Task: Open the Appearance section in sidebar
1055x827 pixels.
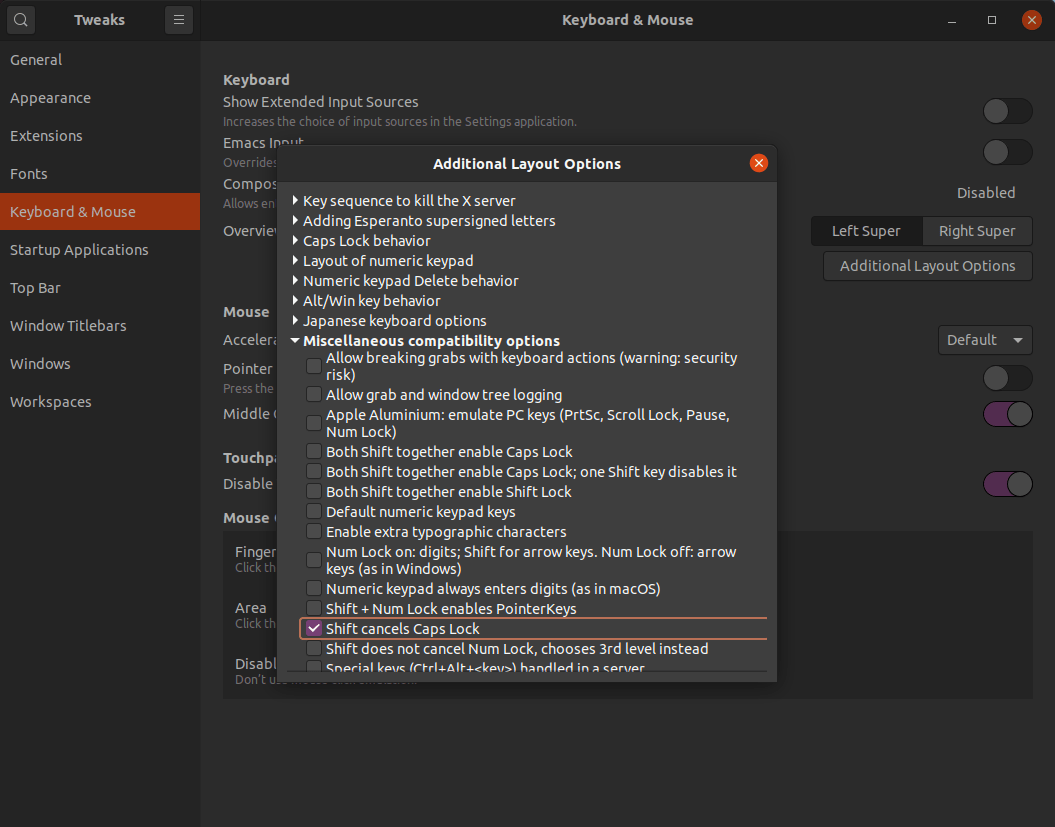Action: tap(50, 98)
